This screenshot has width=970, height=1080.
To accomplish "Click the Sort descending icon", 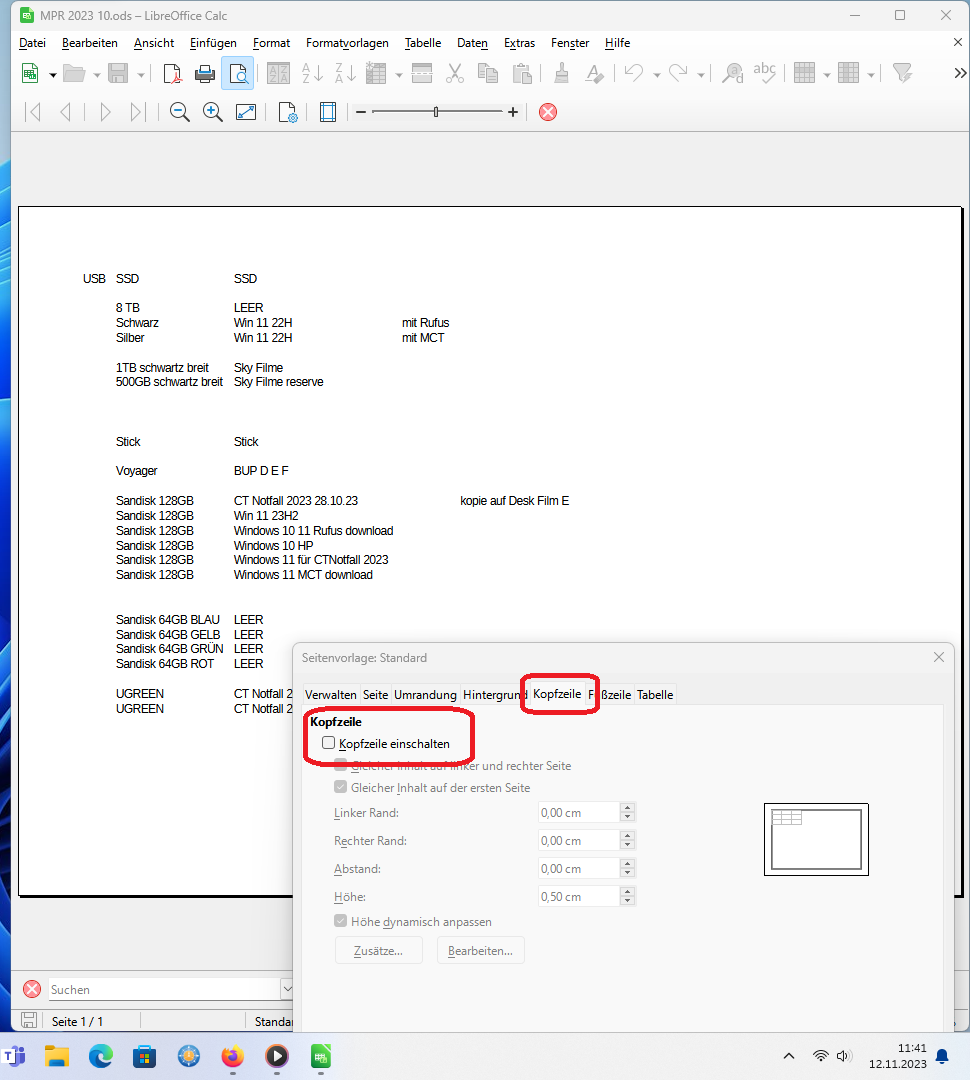I will coord(345,73).
